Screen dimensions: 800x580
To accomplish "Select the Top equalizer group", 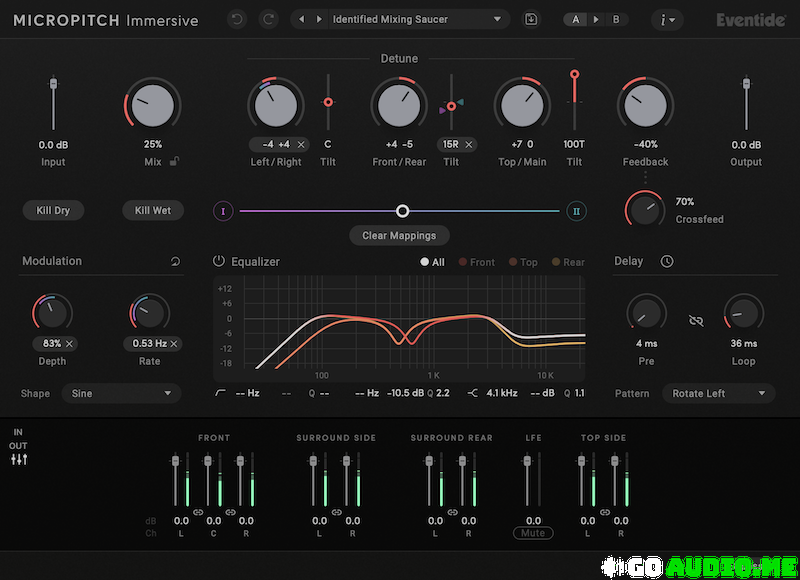I will point(523,262).
